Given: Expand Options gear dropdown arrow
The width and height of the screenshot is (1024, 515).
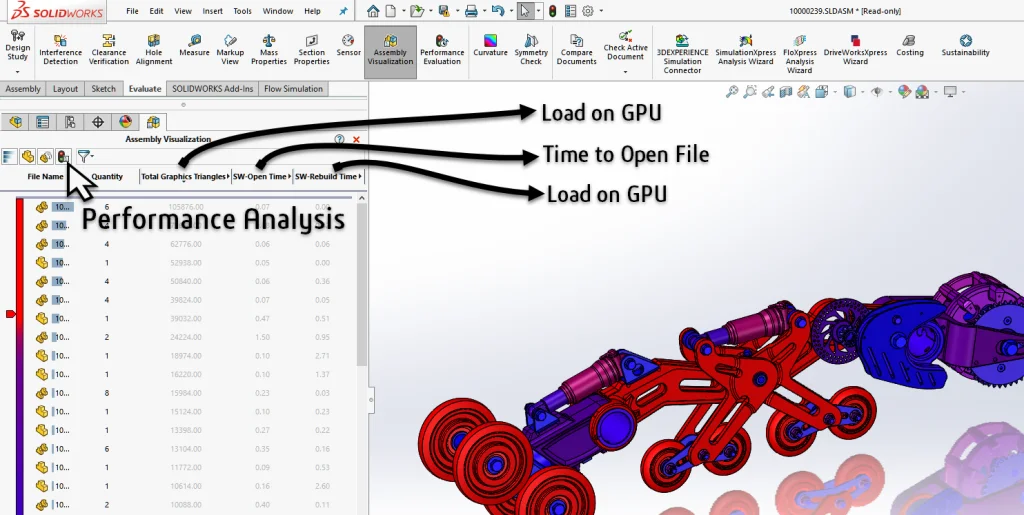Looking at the screenshot, I should [x=601, y=11].
